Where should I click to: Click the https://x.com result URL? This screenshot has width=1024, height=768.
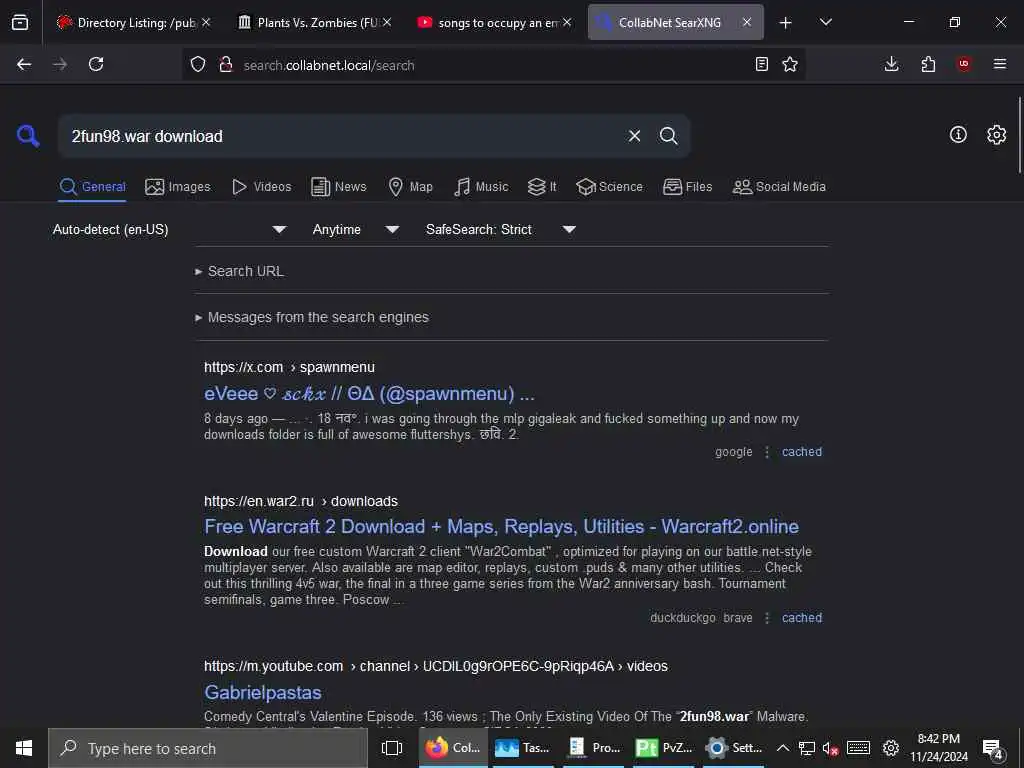click(x=289, y=367)
